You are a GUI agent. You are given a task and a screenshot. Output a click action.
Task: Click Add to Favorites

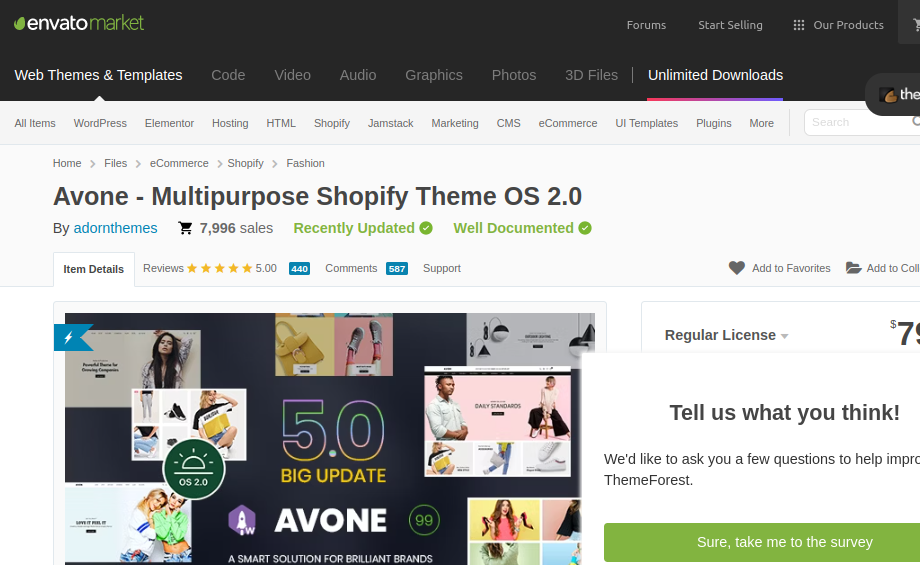point(780,268)
